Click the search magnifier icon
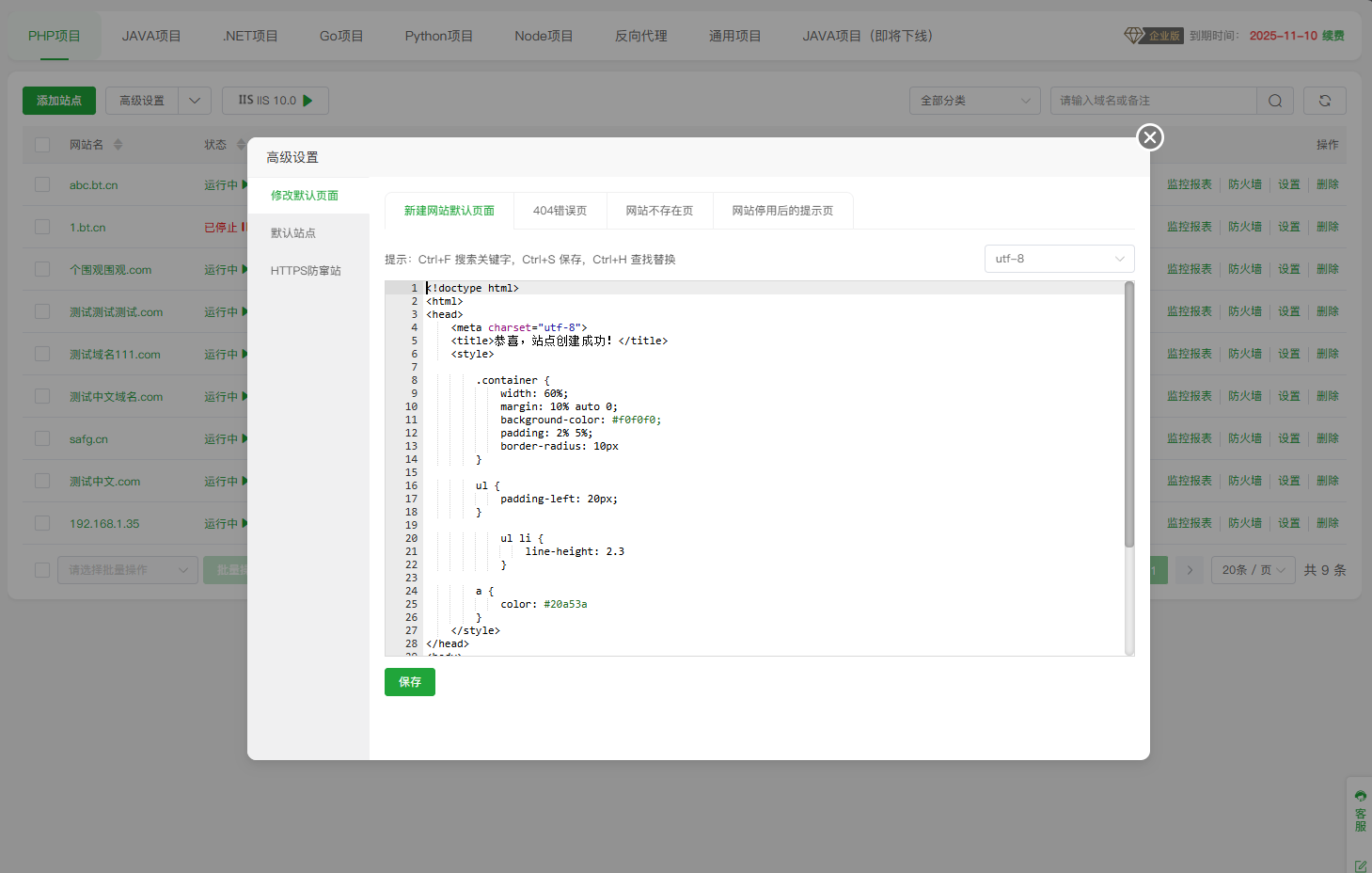 1274,101
